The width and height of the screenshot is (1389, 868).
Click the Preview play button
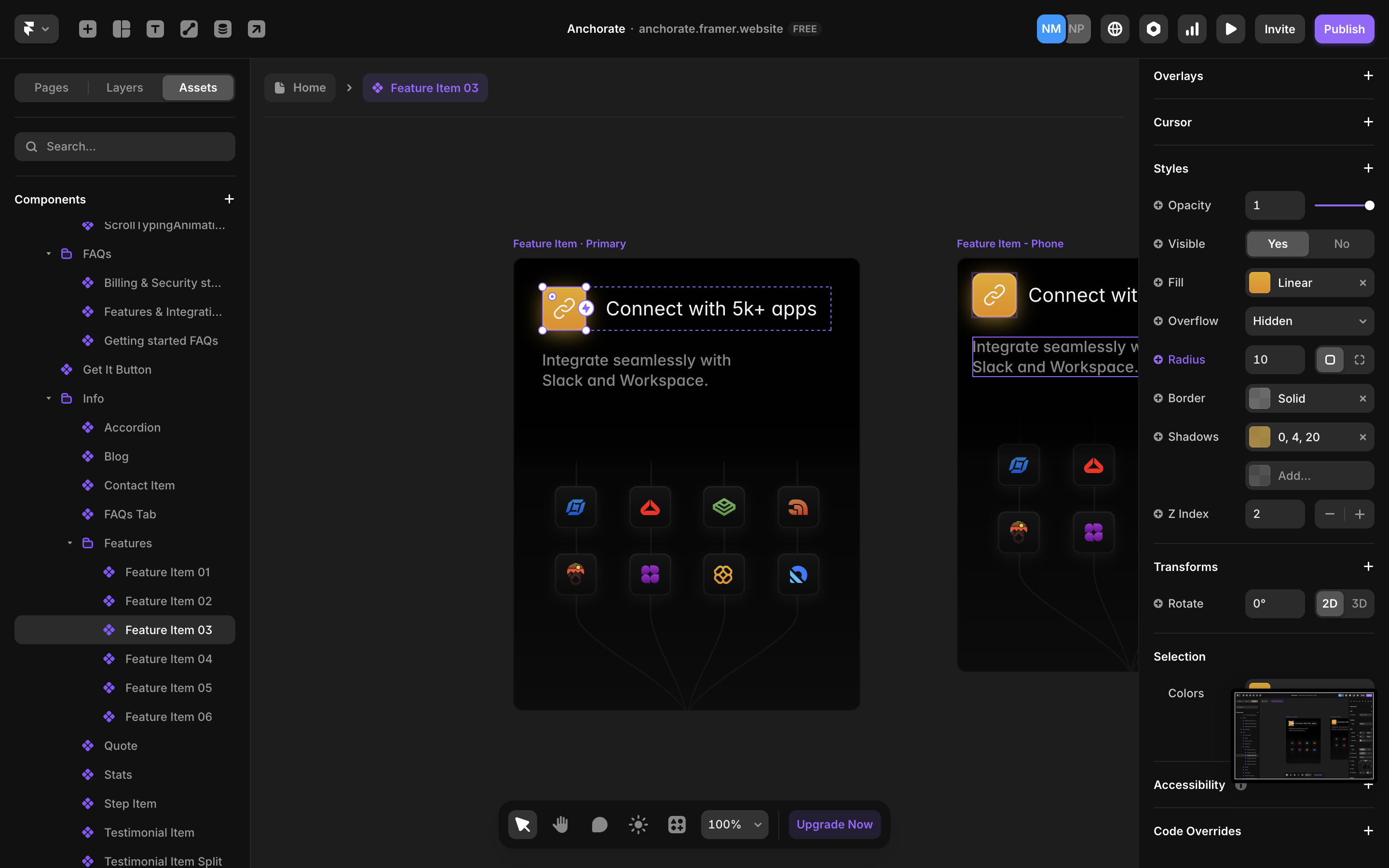click(1231, 29)
